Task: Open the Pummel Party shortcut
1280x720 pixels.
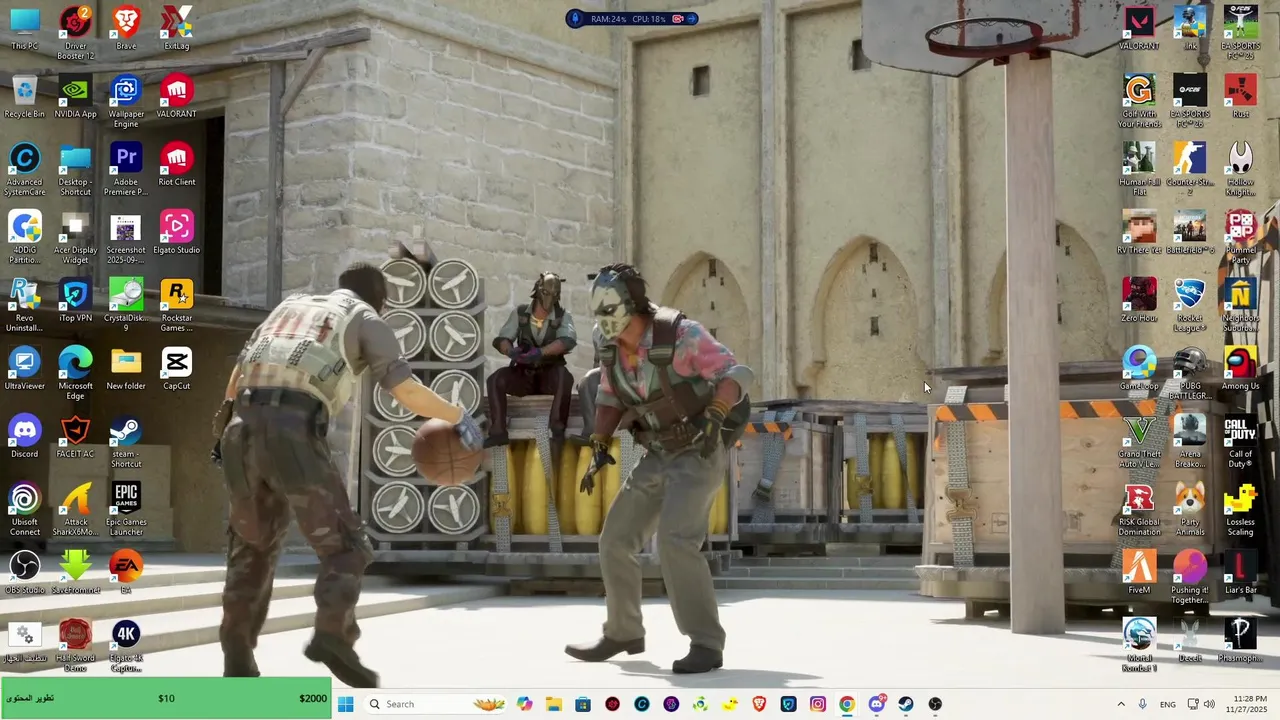Action: (x=1241, y=236)
